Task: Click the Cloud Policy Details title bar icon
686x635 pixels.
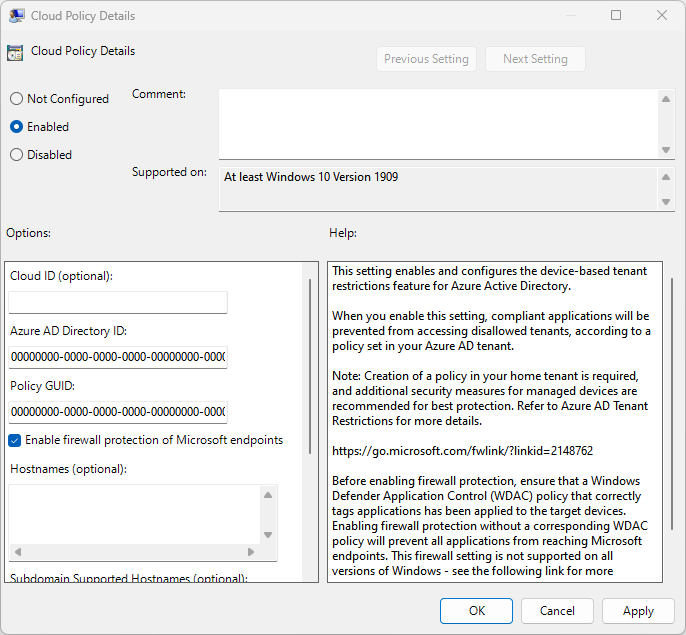Action: pos(17,16)
